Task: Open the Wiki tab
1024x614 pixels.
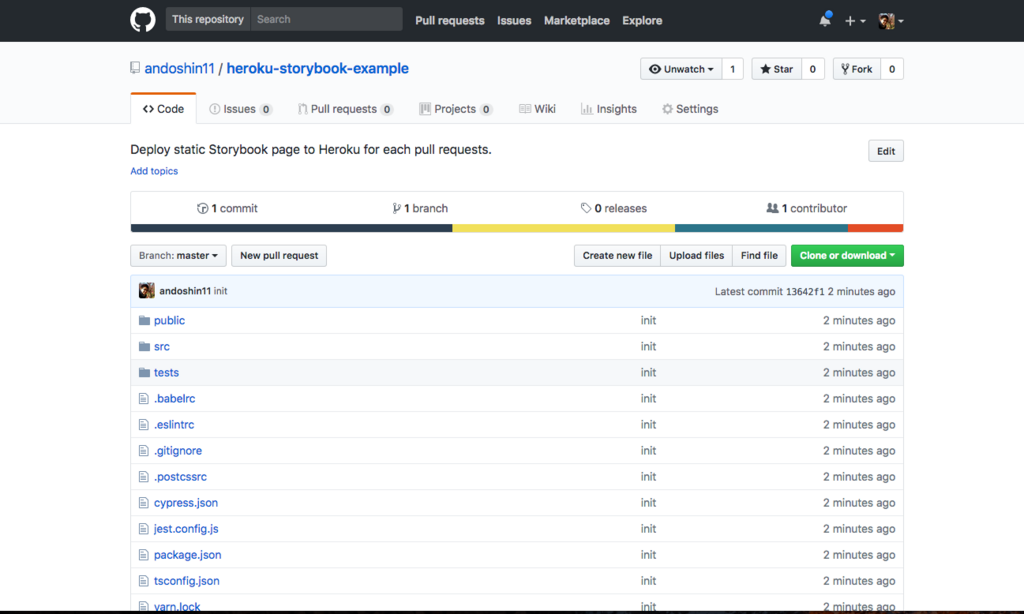Action: coord(537,109)
